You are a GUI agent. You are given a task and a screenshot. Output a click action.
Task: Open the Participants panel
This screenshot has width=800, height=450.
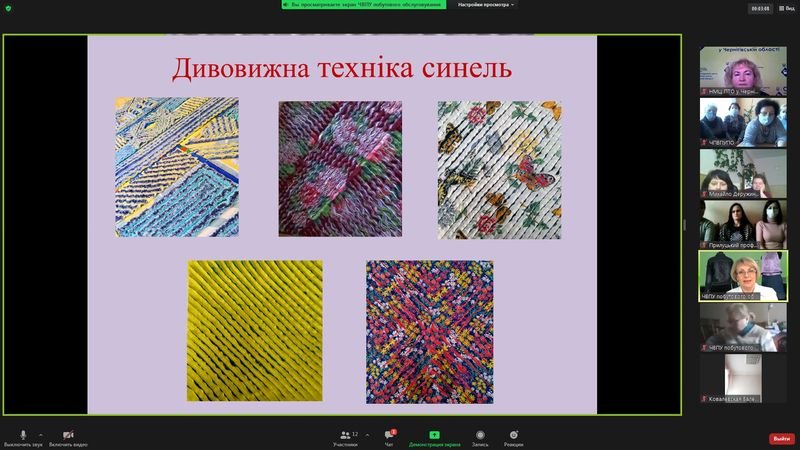(x=346, y=435)
